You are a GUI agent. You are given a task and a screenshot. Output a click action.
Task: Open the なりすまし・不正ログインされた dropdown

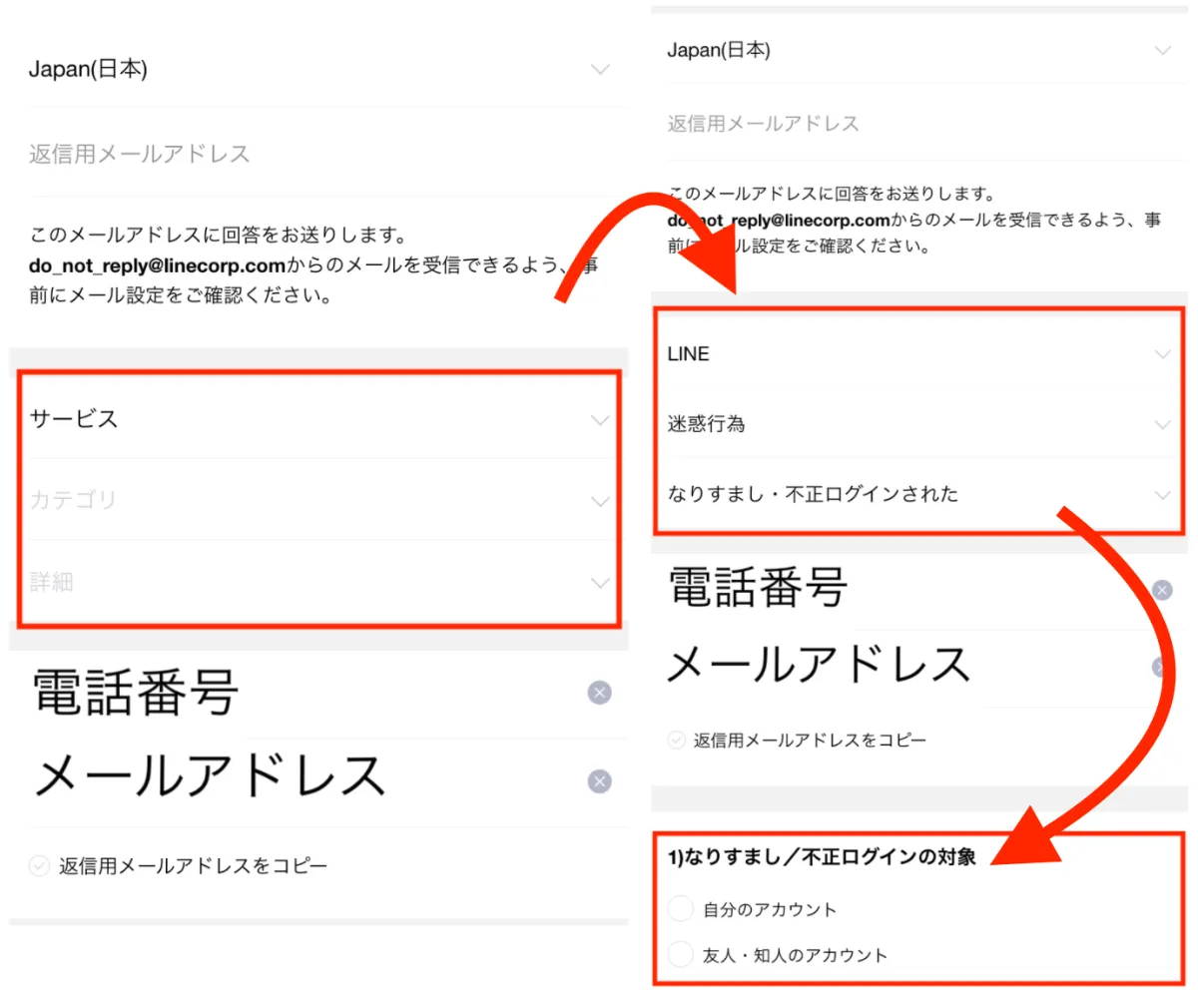coord(919,494)
